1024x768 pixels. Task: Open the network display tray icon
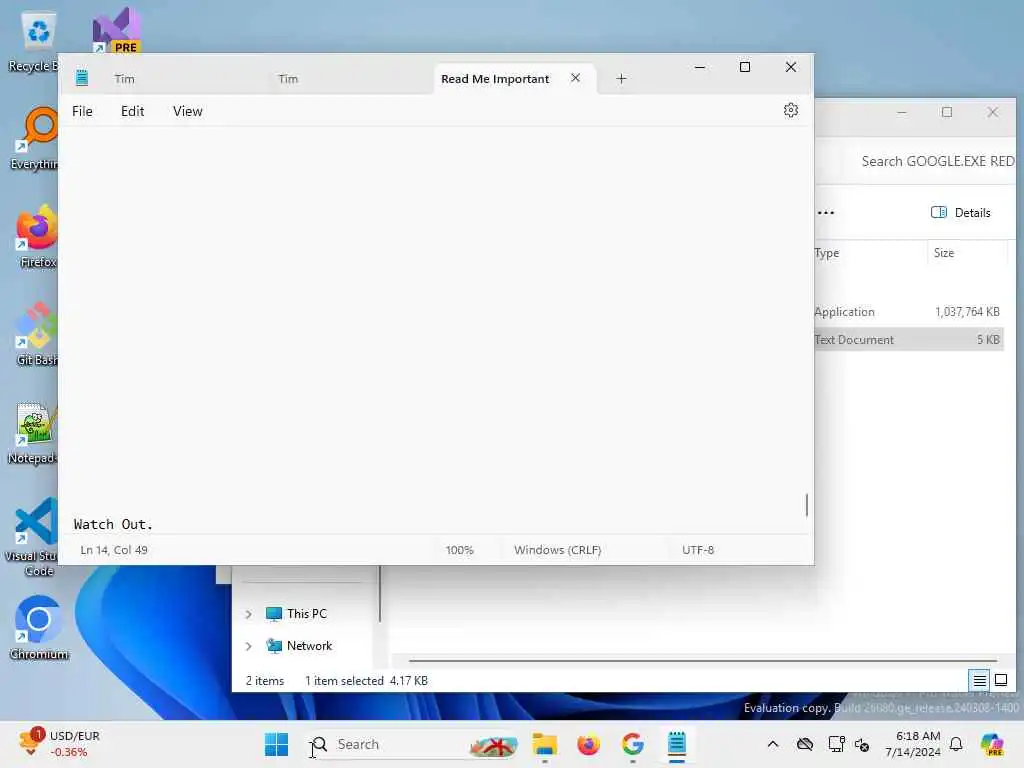(x=836, y=744)
